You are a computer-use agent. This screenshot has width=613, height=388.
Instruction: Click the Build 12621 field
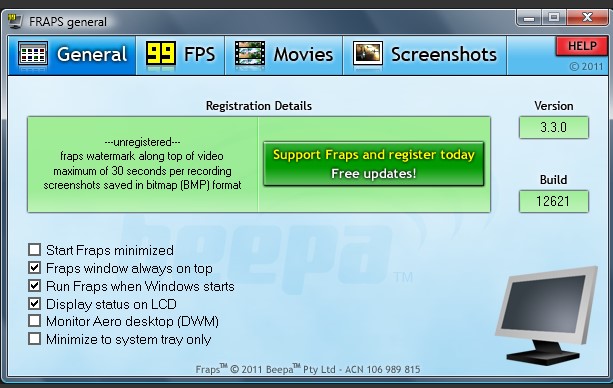(x=554, y=201)
